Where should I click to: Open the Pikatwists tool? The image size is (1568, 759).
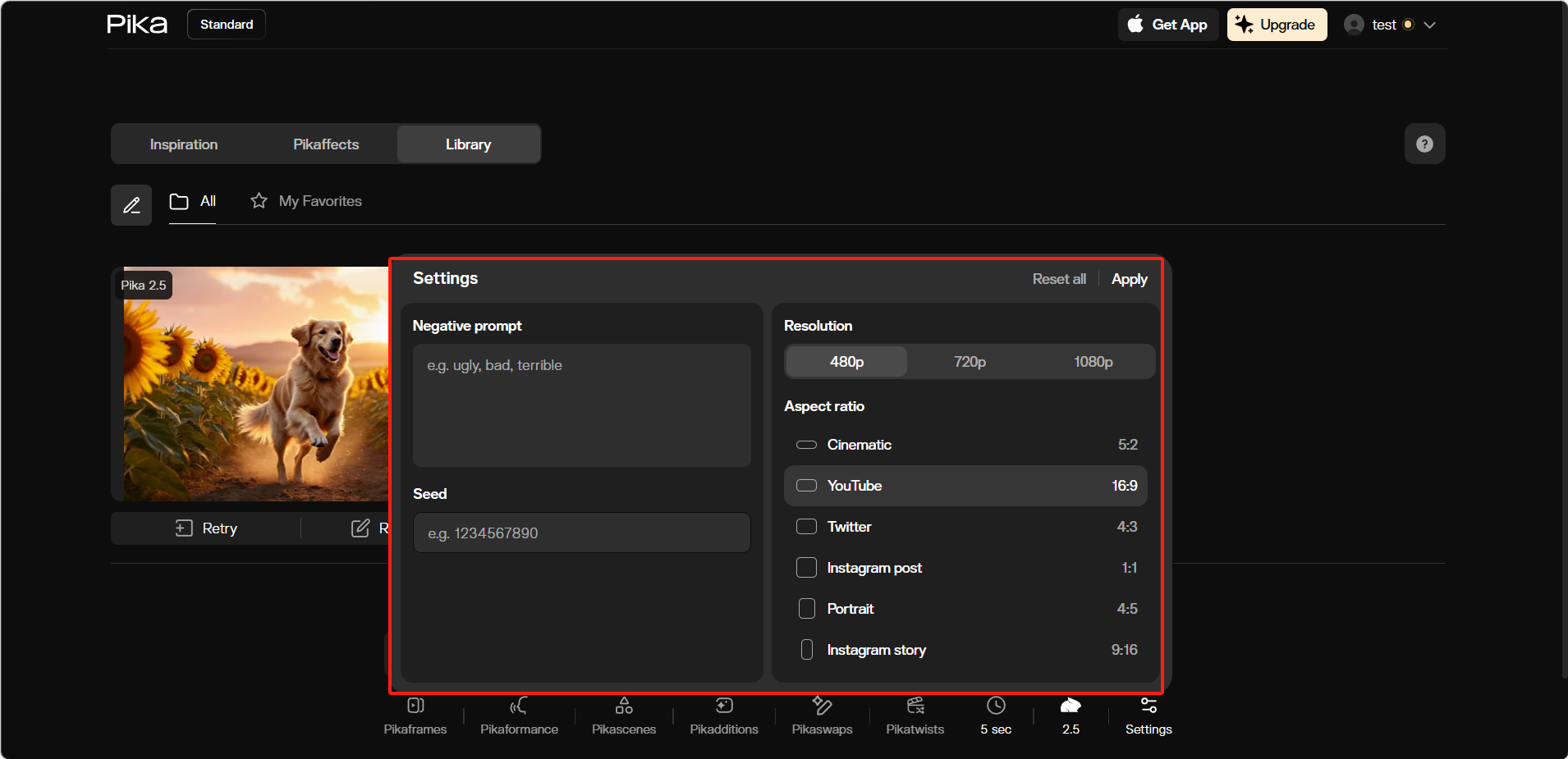coord(915,716)
